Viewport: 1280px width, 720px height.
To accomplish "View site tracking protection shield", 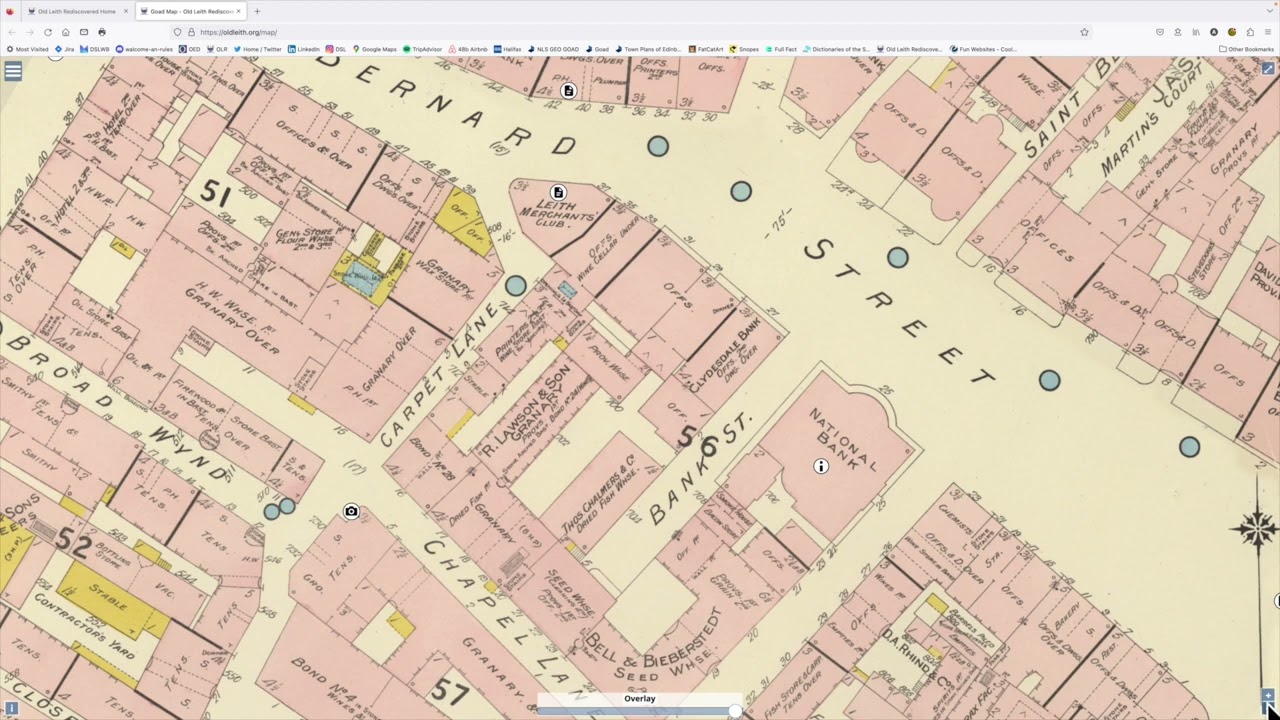I will [x=178, y=32].
